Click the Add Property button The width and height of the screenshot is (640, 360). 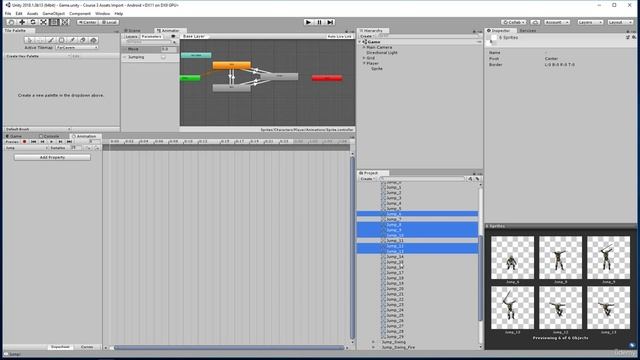tap(52, 157)
